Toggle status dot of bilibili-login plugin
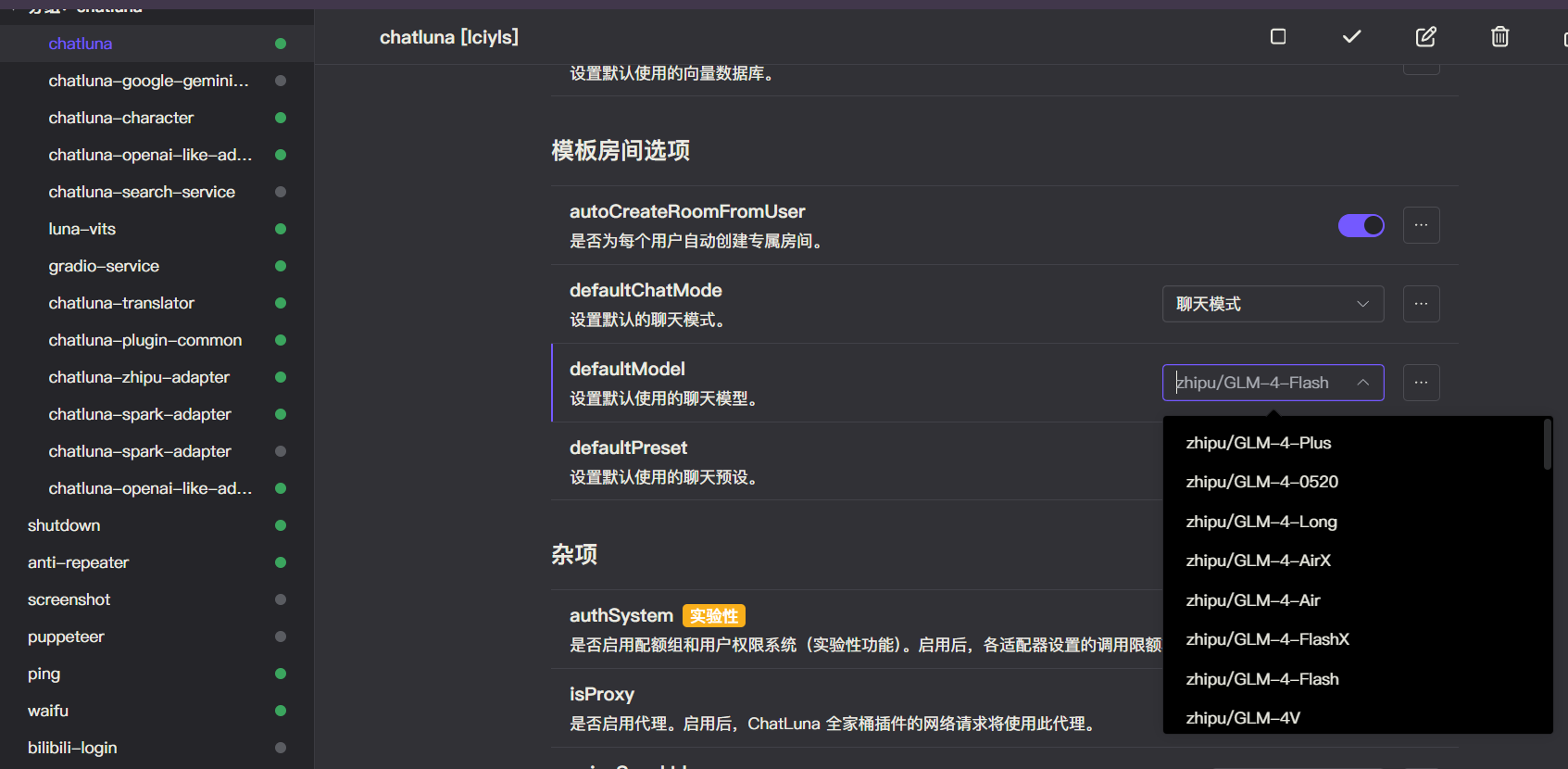 (x=281, y=748)
